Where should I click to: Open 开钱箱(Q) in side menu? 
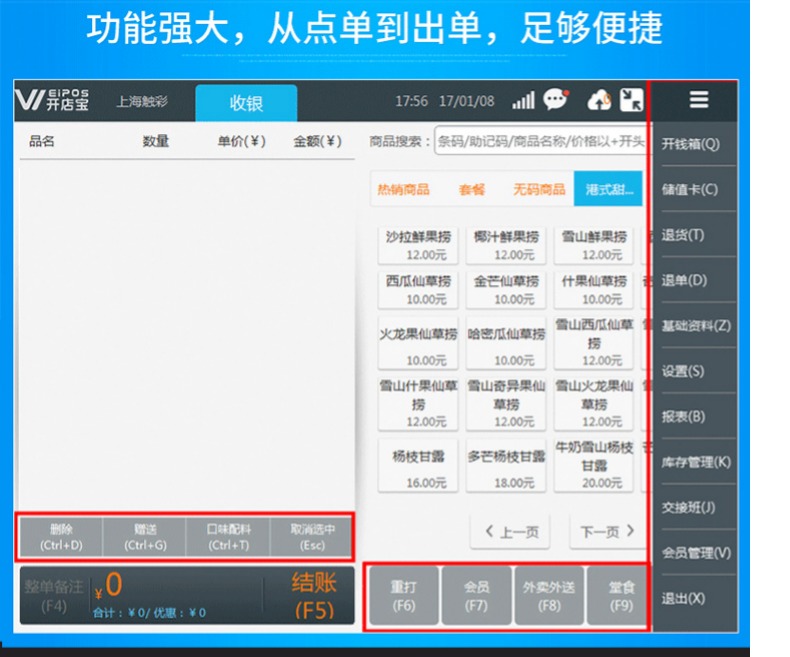695,144
